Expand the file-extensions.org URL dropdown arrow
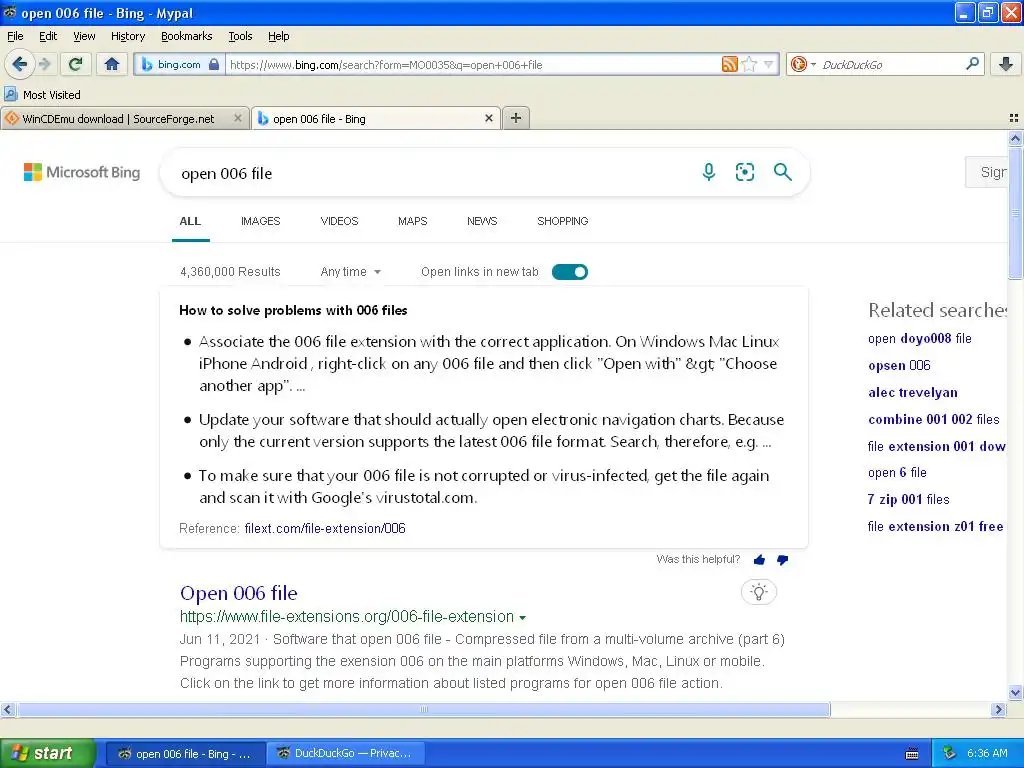Screen dimensions: 1024x768 pyautogui.click(x=522, y=617)
